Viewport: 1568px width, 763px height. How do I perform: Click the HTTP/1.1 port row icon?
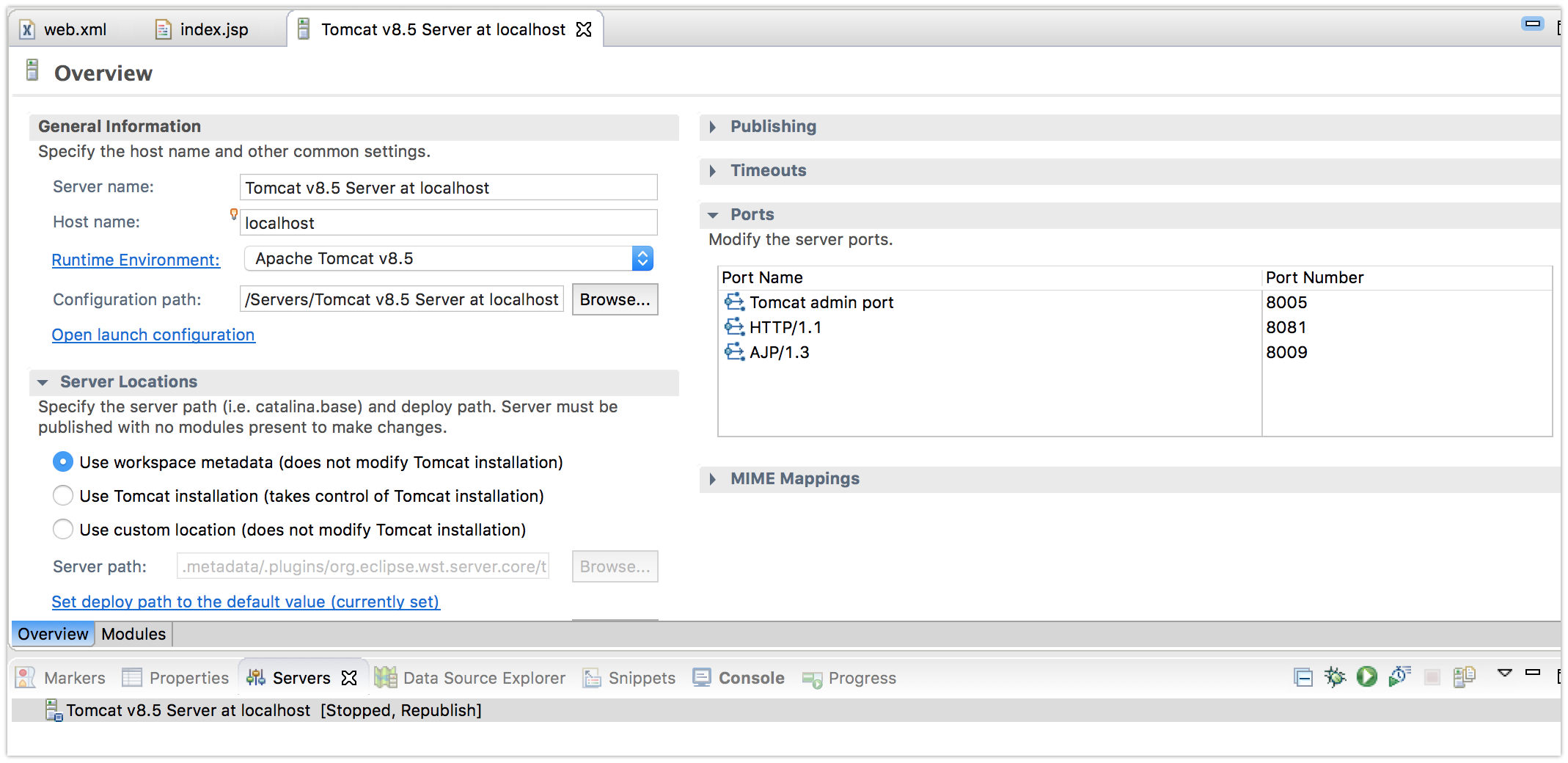(x=734, y=327)
